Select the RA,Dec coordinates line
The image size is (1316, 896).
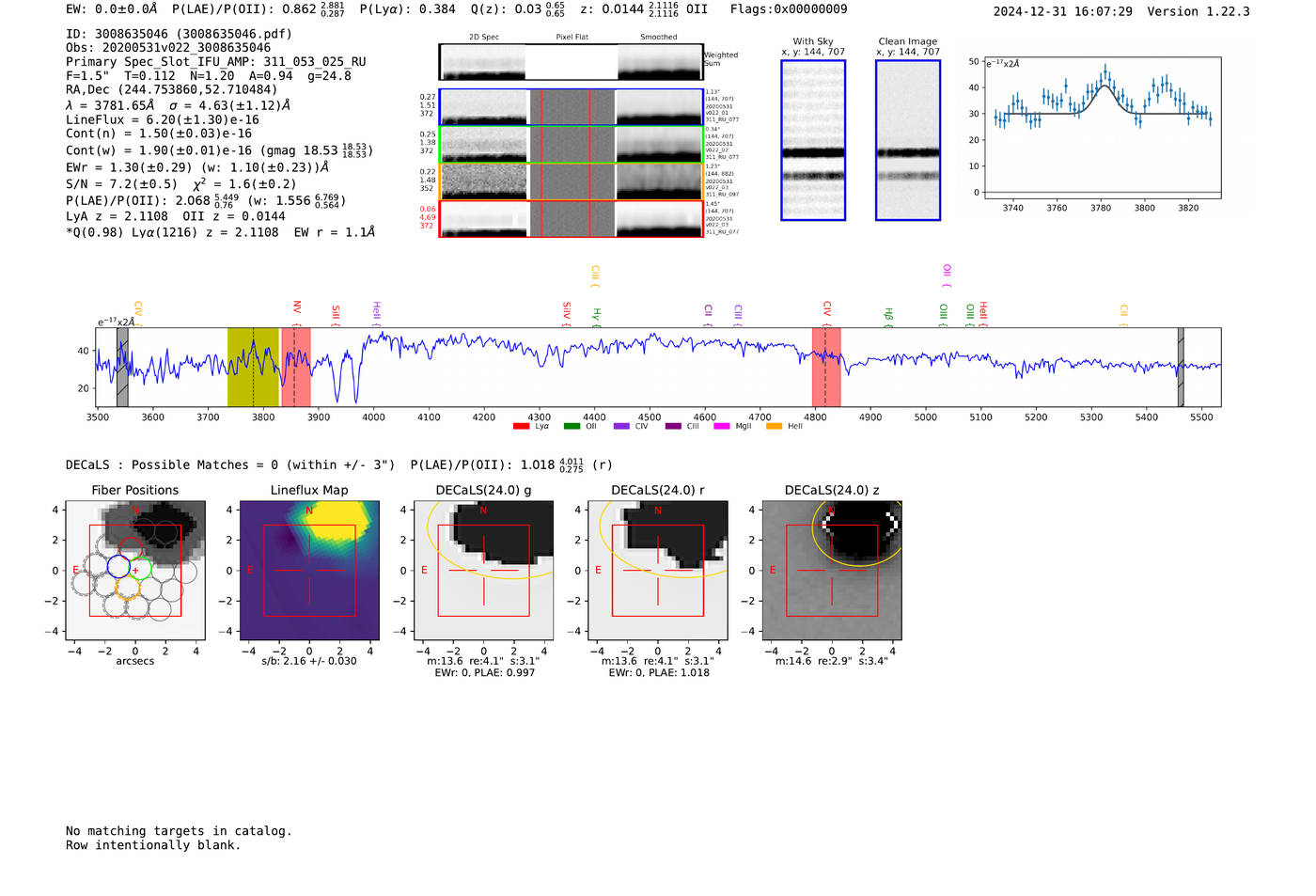click(172, 90)
